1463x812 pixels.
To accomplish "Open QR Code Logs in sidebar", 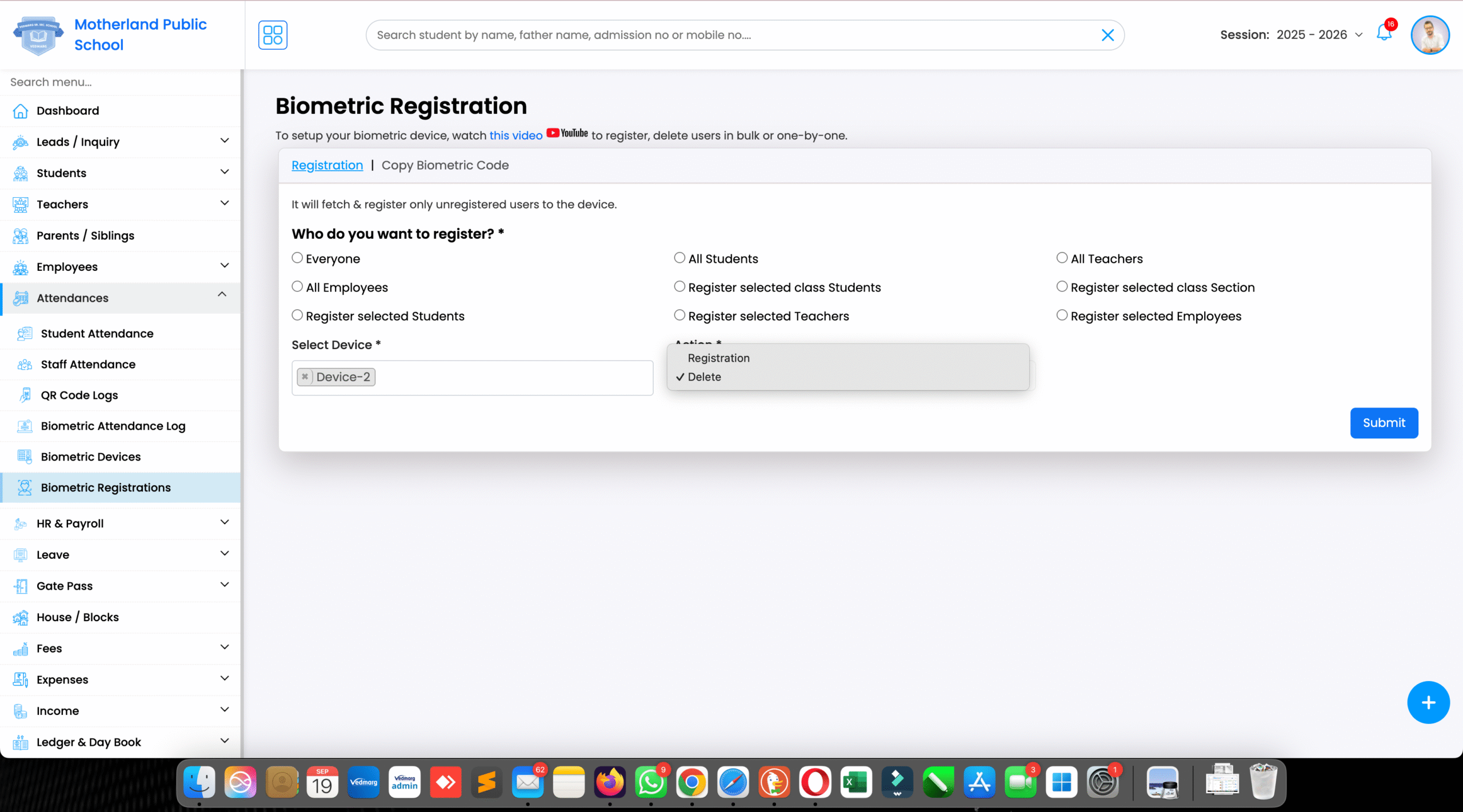I will click(79, 395).
